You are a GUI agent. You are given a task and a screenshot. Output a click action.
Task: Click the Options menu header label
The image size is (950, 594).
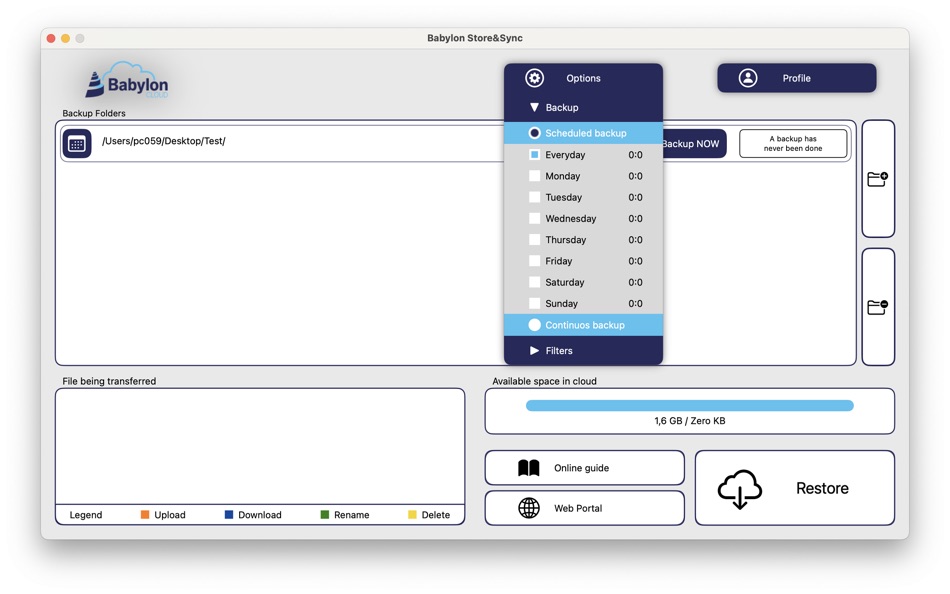click(583, 78)
